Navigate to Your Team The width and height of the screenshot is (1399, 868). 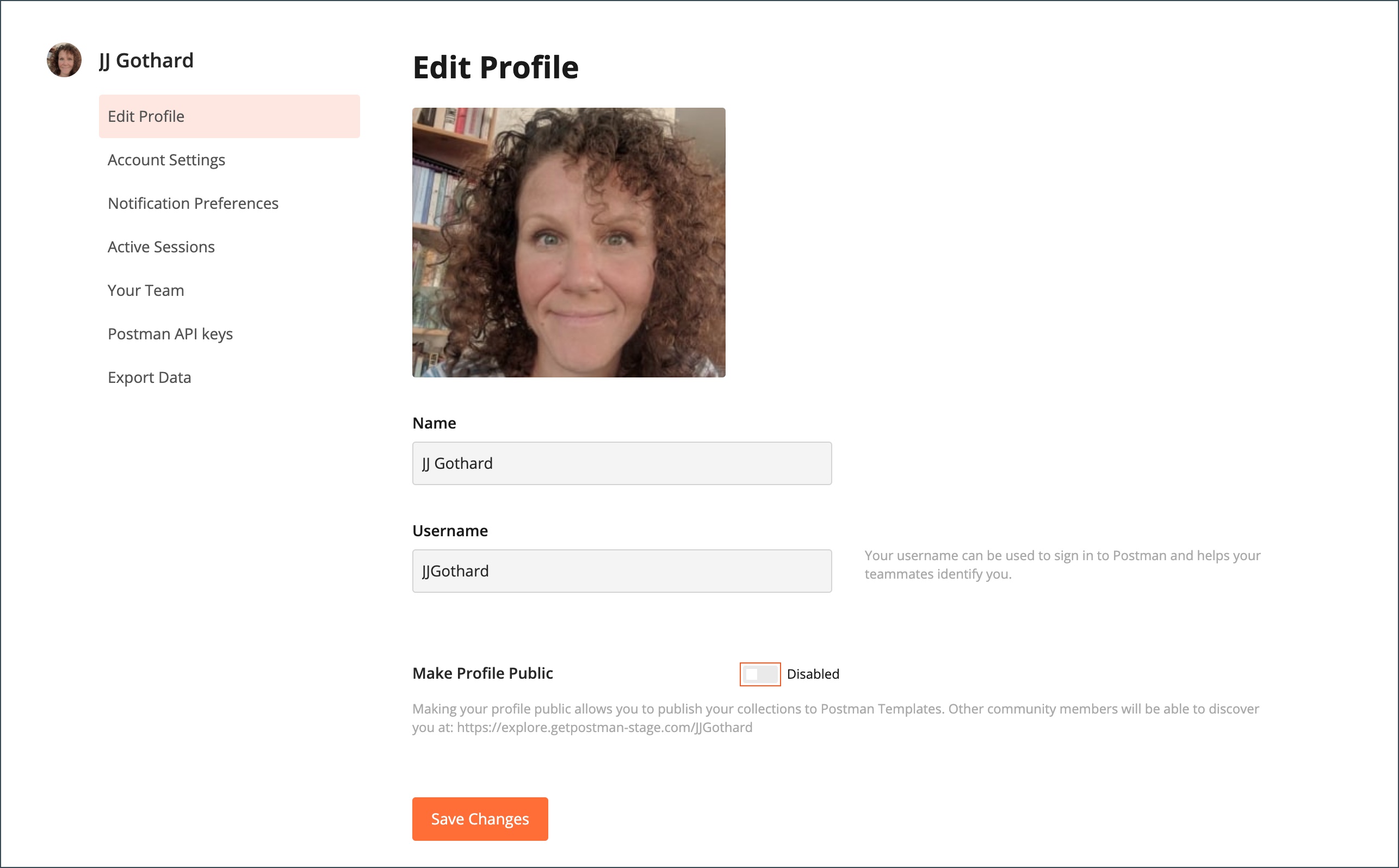[146, 290]
